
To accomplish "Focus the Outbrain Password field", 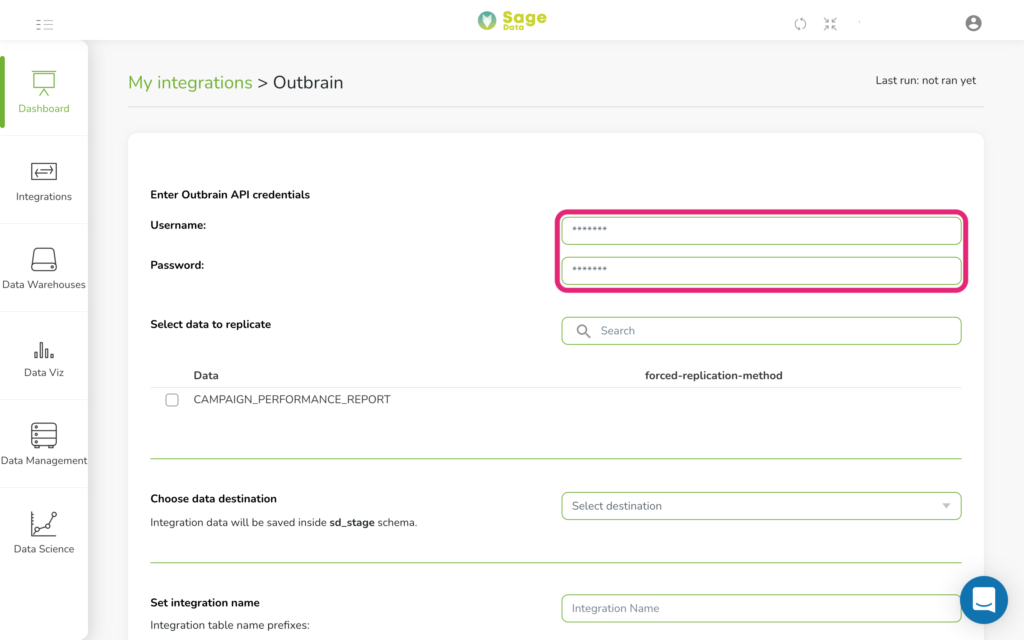I will (x=761, y=270).
